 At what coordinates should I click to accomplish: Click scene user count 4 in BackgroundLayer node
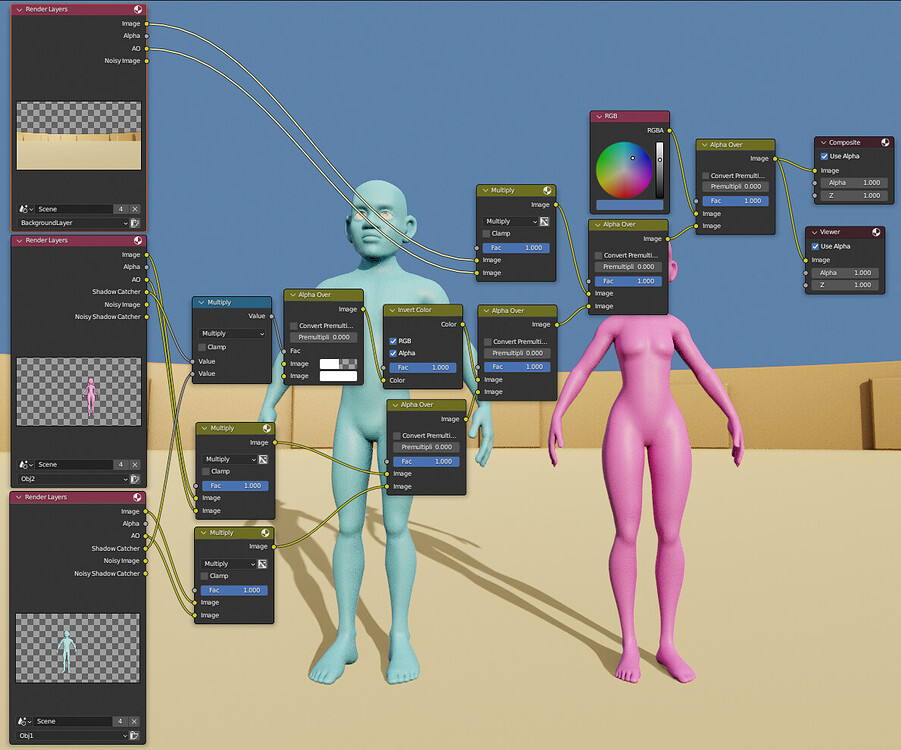tap(121, 209)
